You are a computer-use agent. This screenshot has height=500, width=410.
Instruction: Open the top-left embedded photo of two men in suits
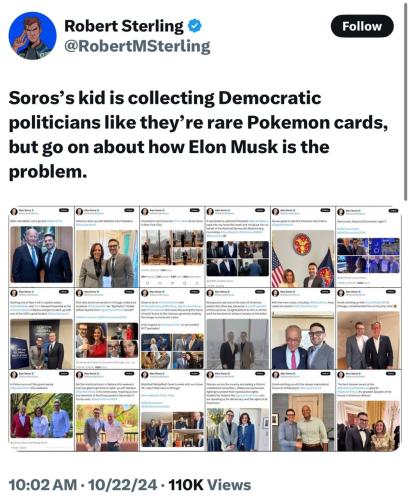click(x=42, y=254)
